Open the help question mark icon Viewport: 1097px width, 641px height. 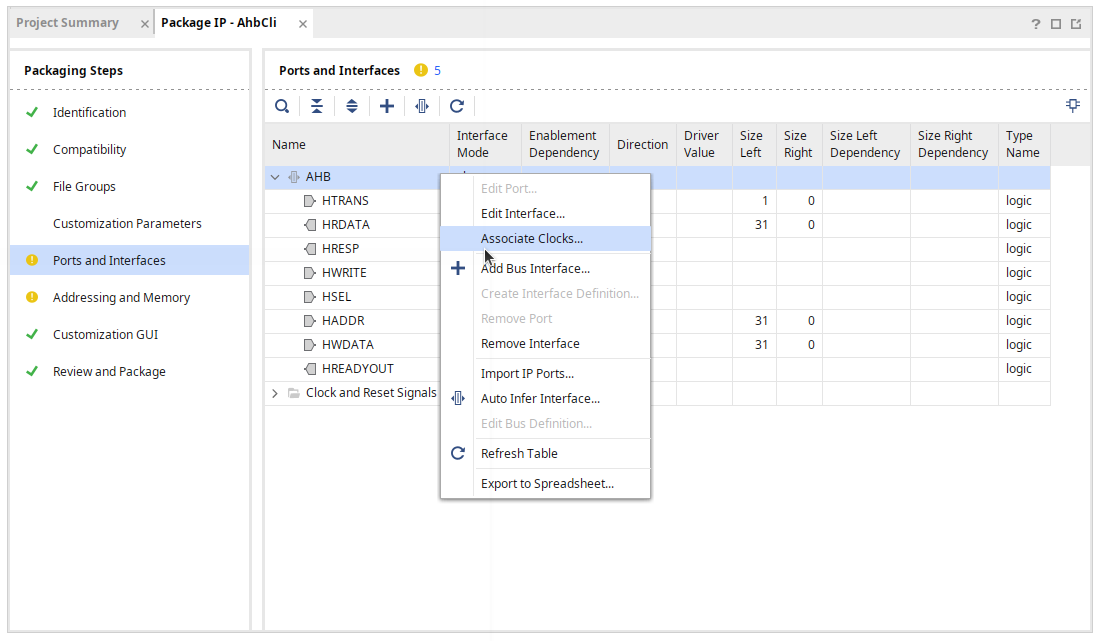(x=1036, y=24)
